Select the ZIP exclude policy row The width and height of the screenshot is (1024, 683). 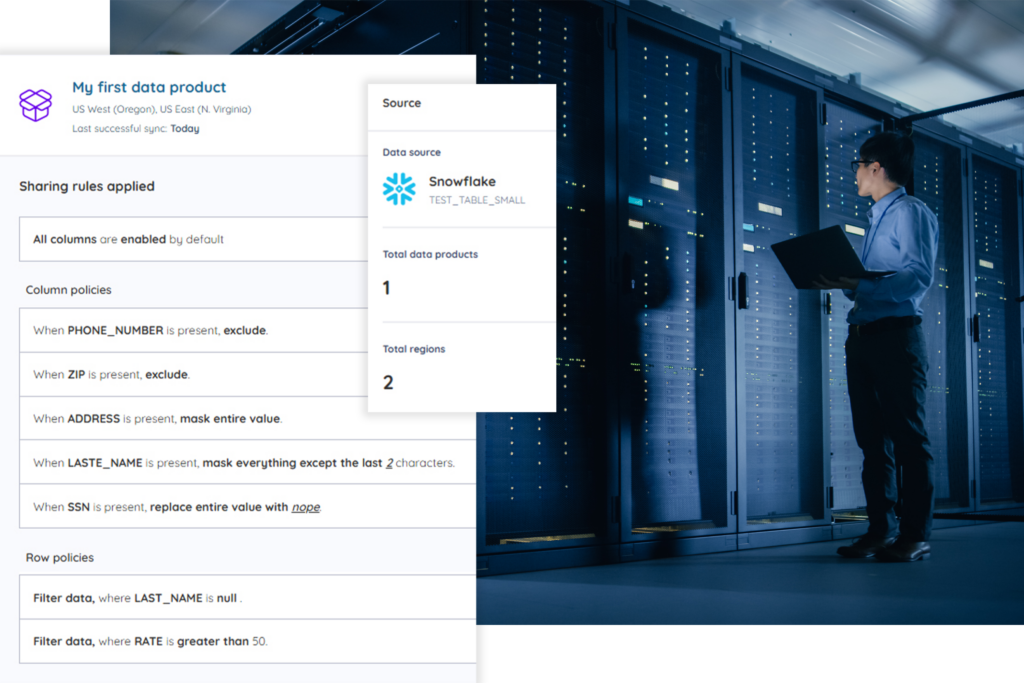coord(193,374)
